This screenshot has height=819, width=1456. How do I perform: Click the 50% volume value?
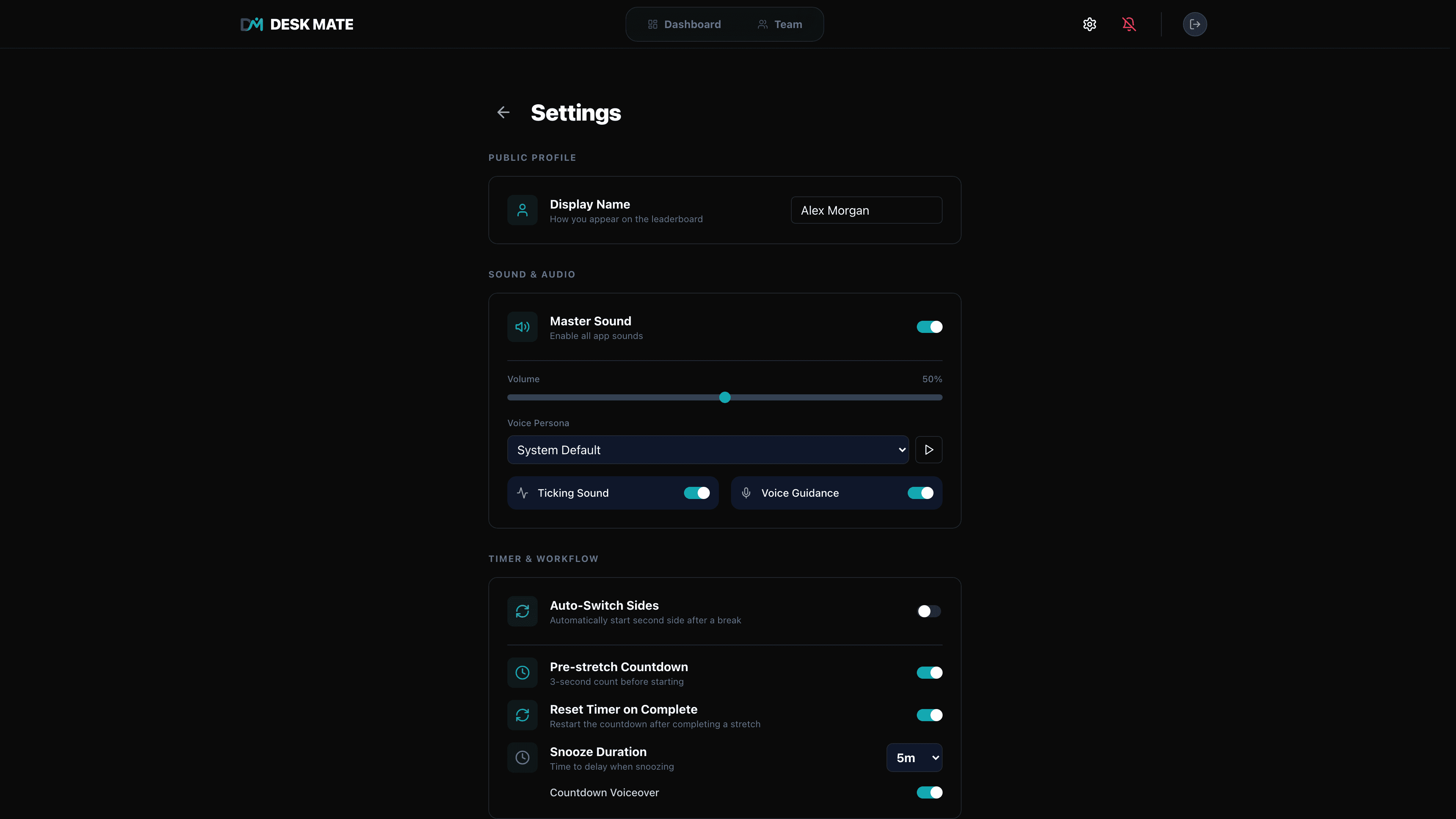(932, 379)
